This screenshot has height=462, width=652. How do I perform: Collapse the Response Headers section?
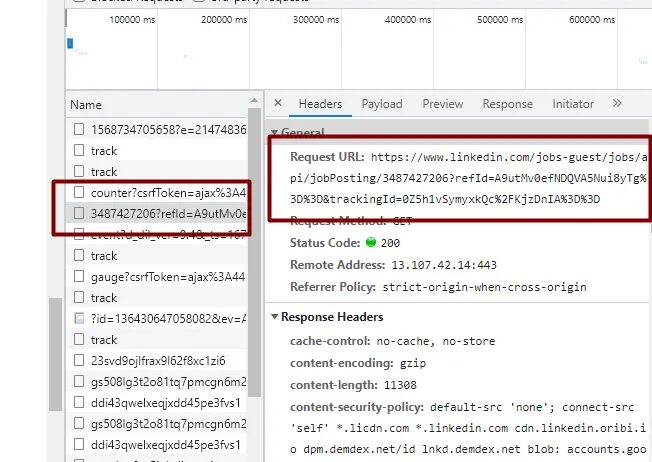(275, 317)
